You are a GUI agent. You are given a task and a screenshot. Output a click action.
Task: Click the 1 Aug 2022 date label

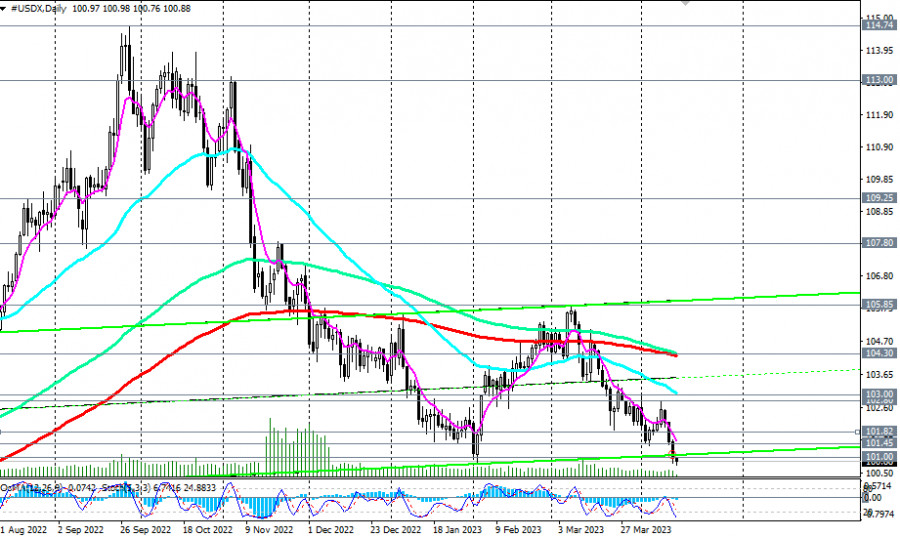(x=25, y=528)
